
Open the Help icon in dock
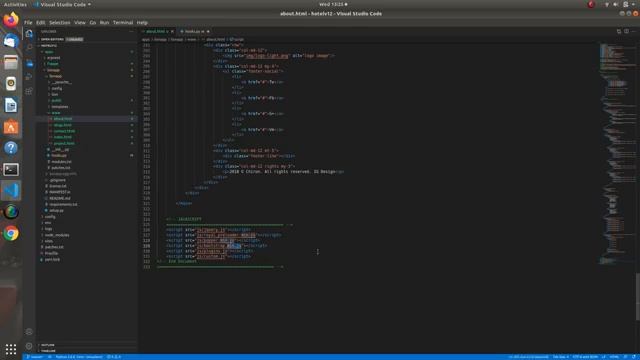coord(11,148)
